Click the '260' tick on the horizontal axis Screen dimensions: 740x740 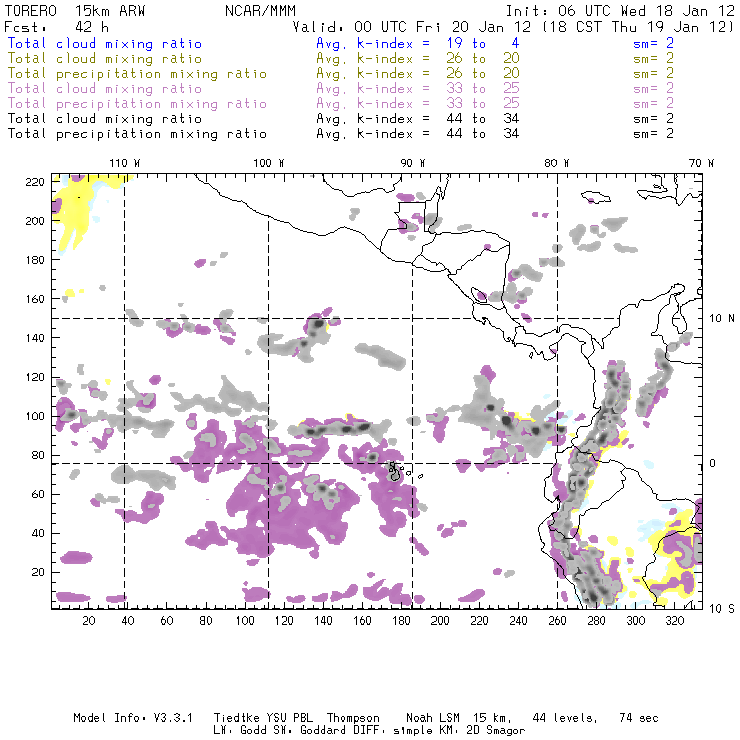[x=557, y=621]
